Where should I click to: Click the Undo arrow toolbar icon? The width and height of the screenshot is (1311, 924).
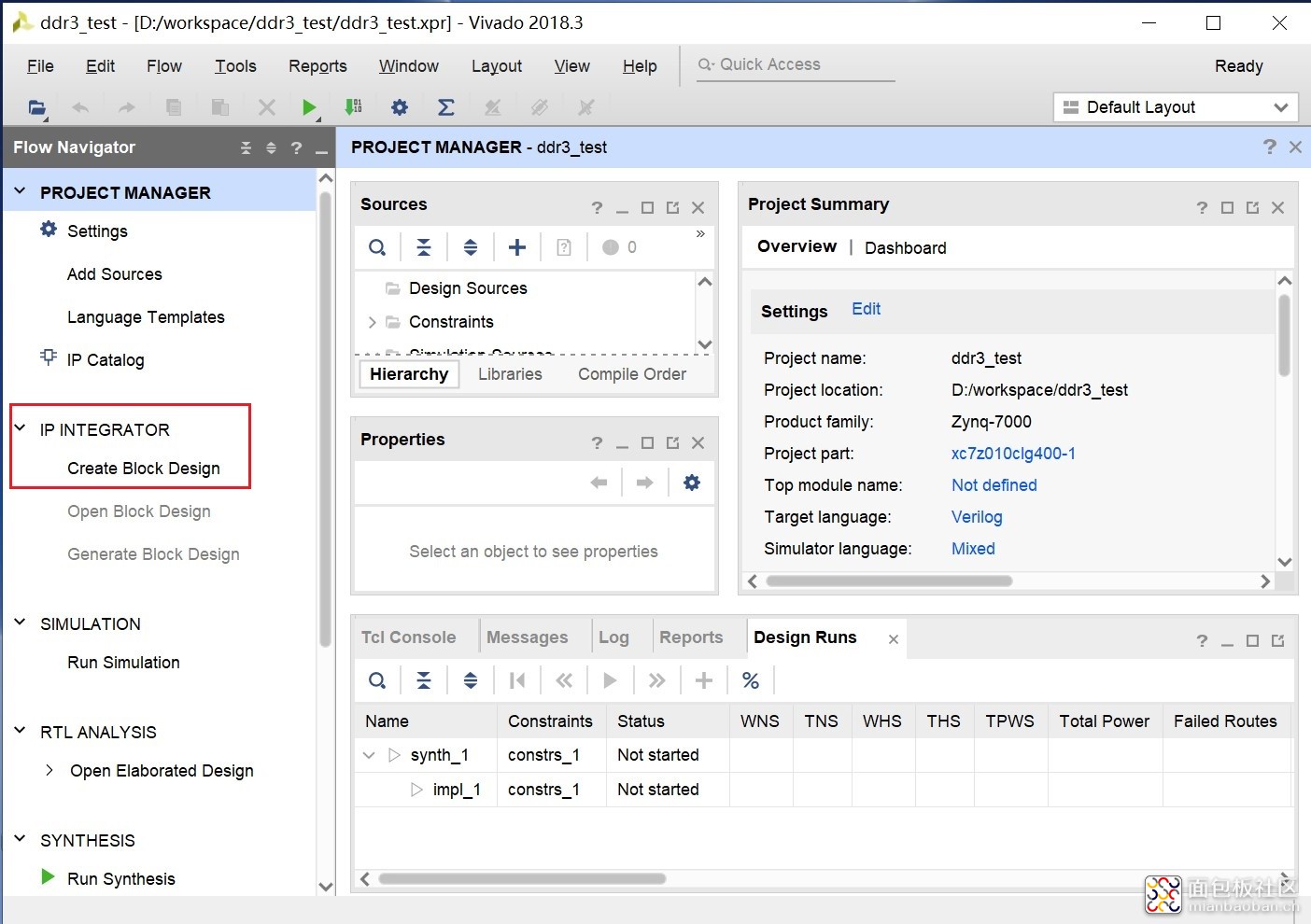pyautogui.click(x=80, y=107)
